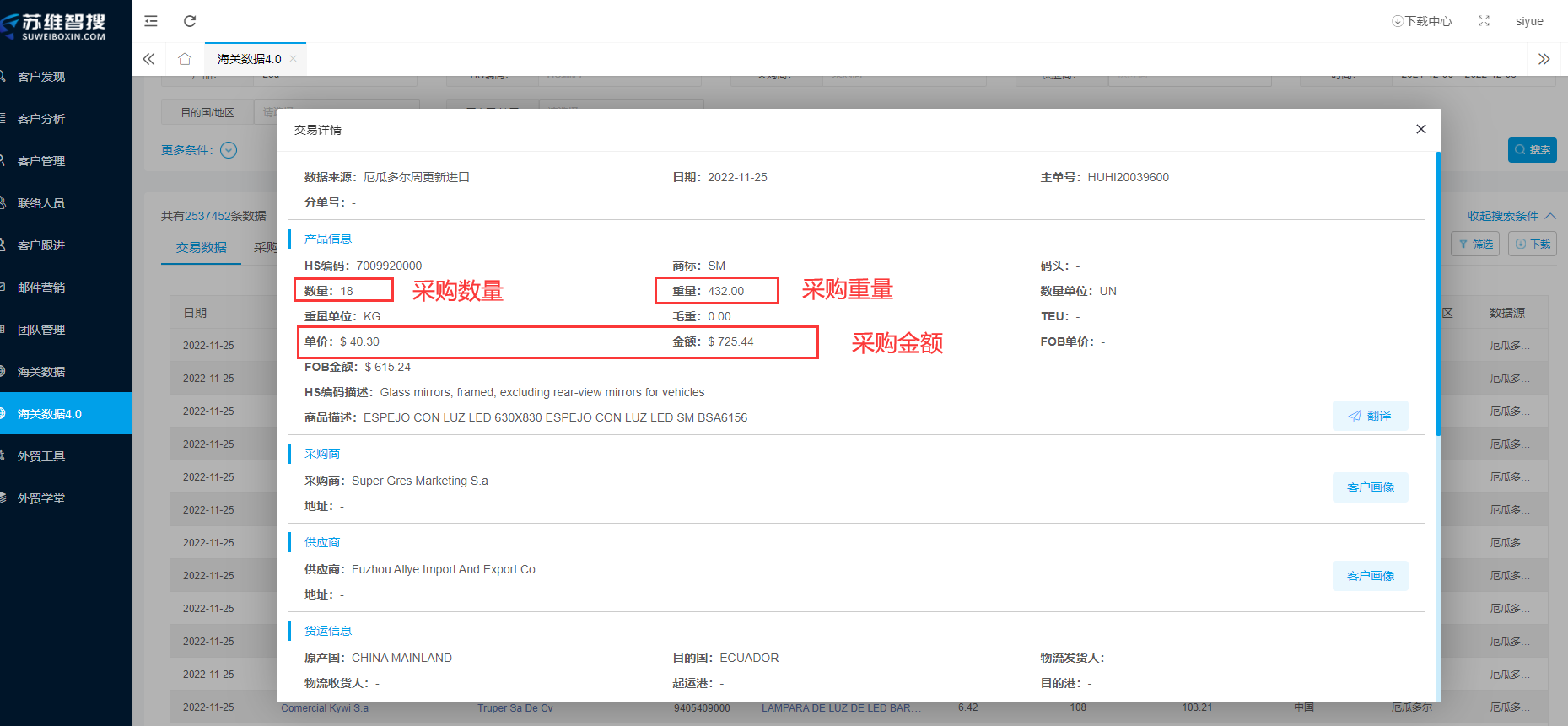Switch to 海关数据4.0 tab
1568x726 pixels.
[250, 59]
